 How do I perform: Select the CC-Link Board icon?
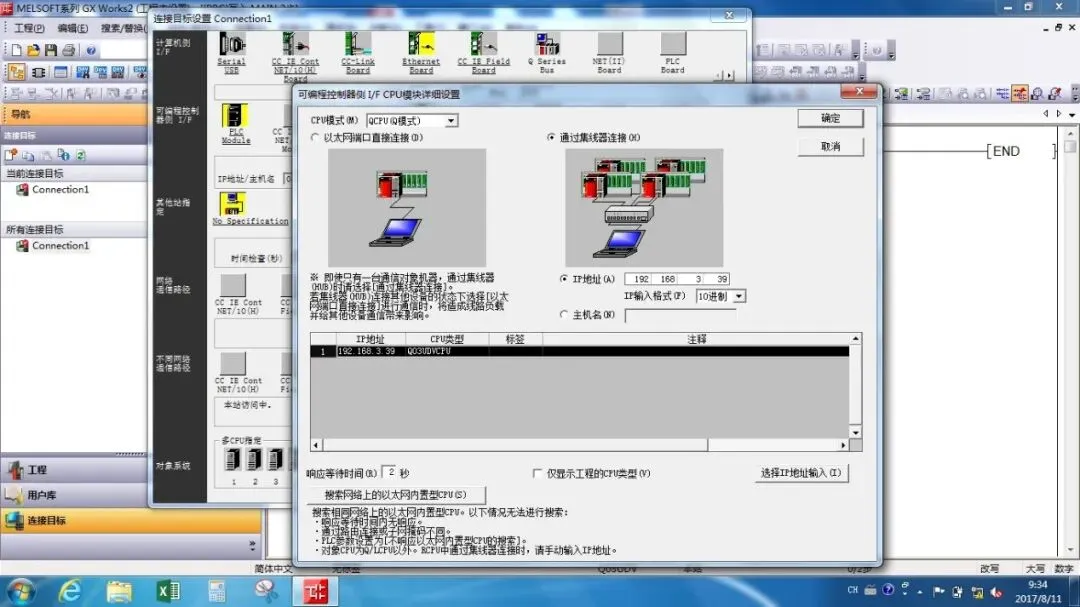coord(357,45)
